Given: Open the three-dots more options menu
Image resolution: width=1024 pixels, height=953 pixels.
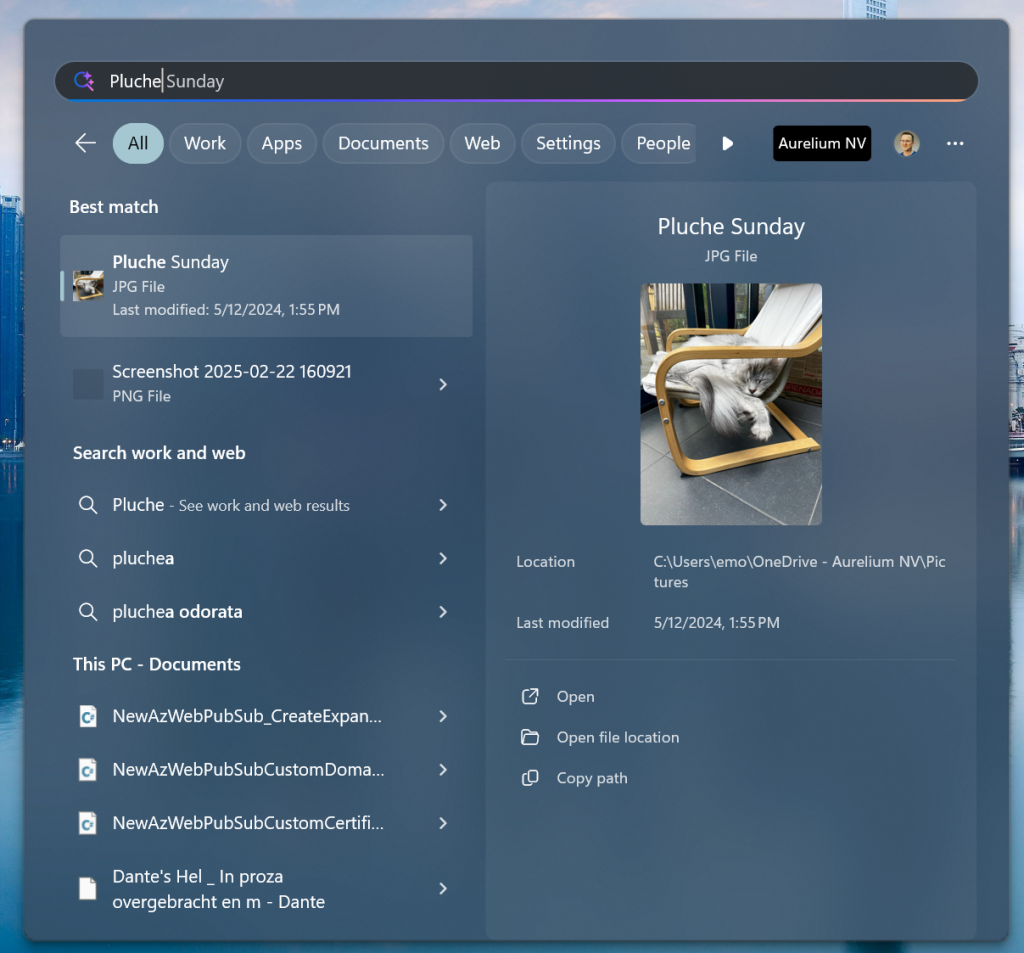Looking at the screenshot, I should [955, 143].
